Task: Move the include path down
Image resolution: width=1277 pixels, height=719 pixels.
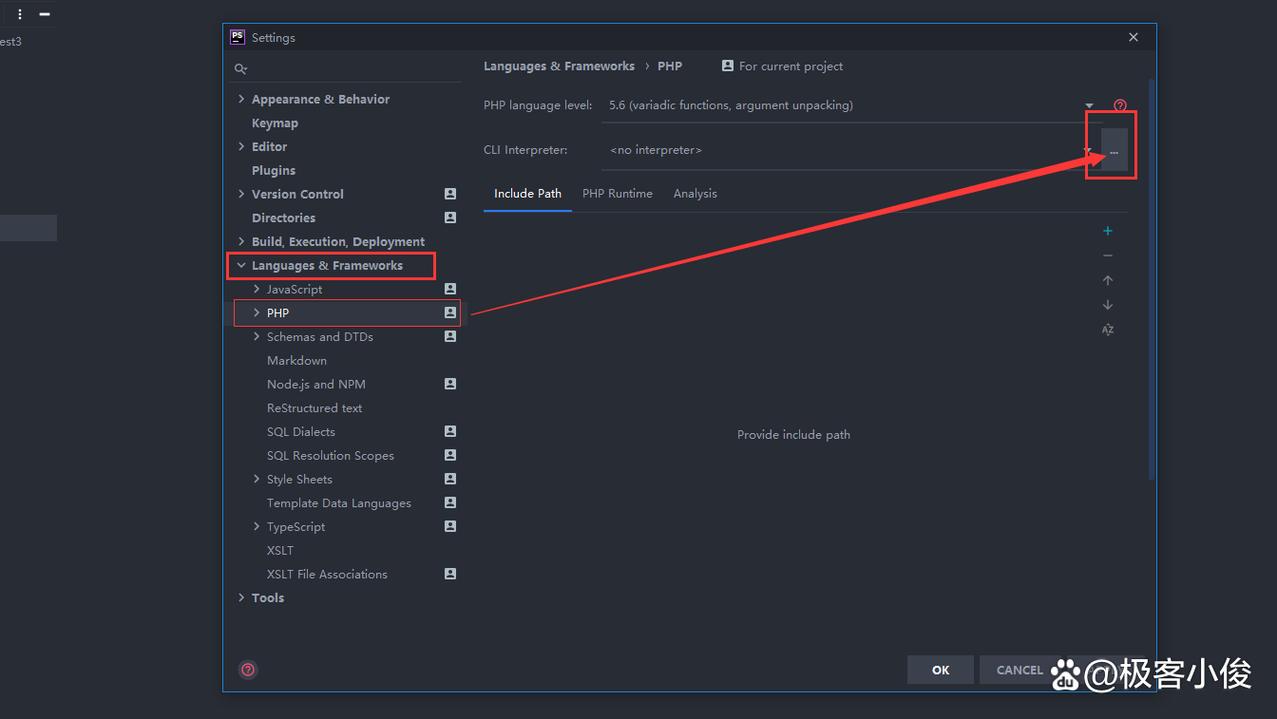Action: pos(1107,305)
